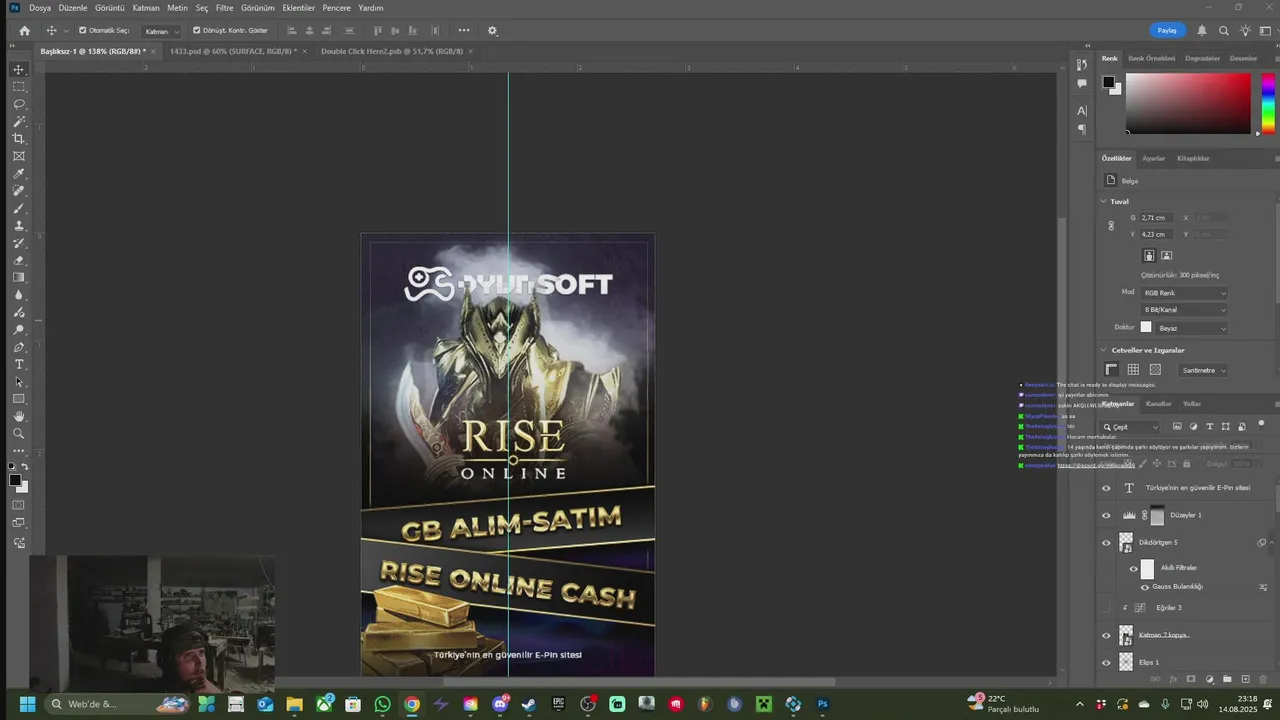1280x720 pixels.
Task: Select the History Brush tool
Action: click(19, 243)
